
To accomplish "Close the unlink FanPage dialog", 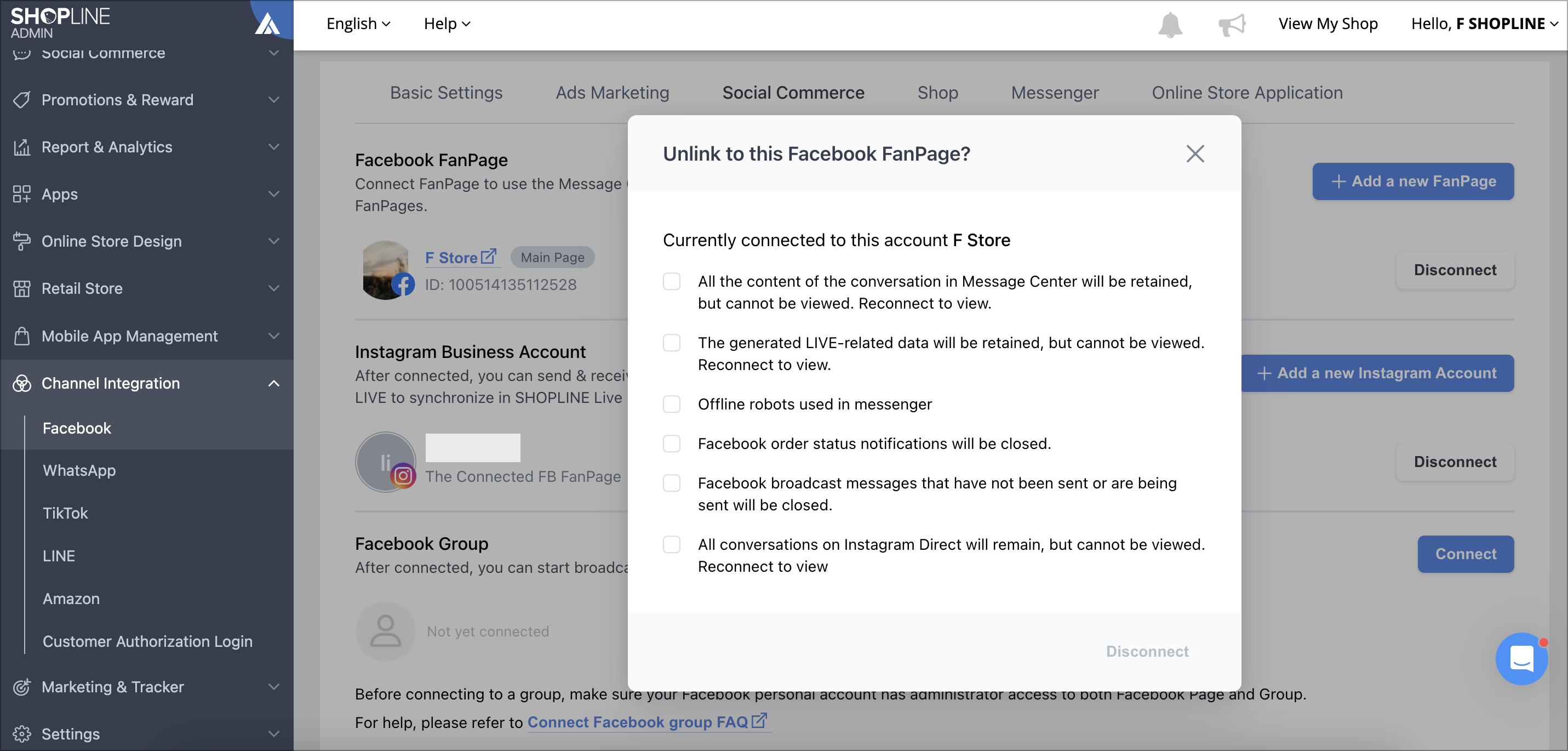I will click(x=1195, y=153).
